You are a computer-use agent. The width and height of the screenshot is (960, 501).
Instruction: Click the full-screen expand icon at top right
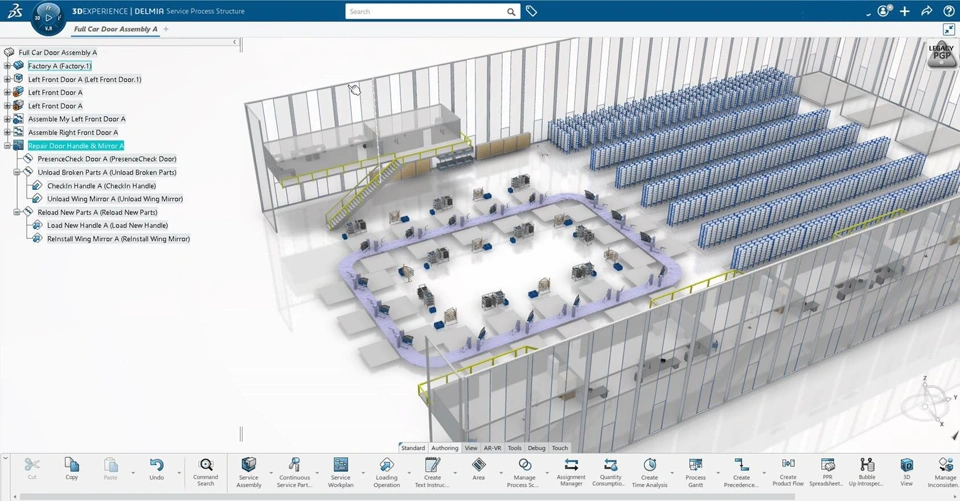pos(948,29)
